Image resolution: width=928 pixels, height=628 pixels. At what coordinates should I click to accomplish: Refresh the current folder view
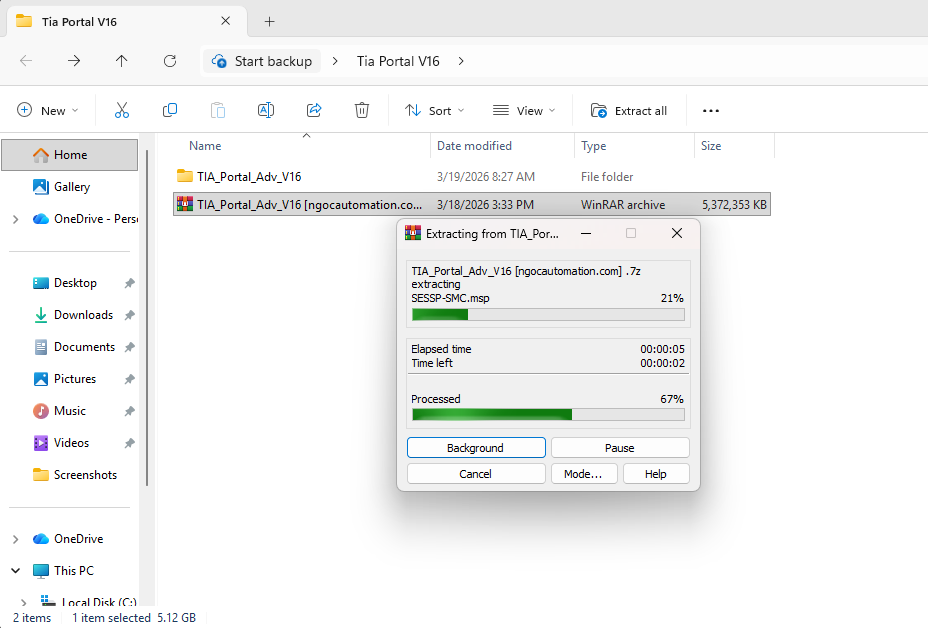(x=170, y=61)
